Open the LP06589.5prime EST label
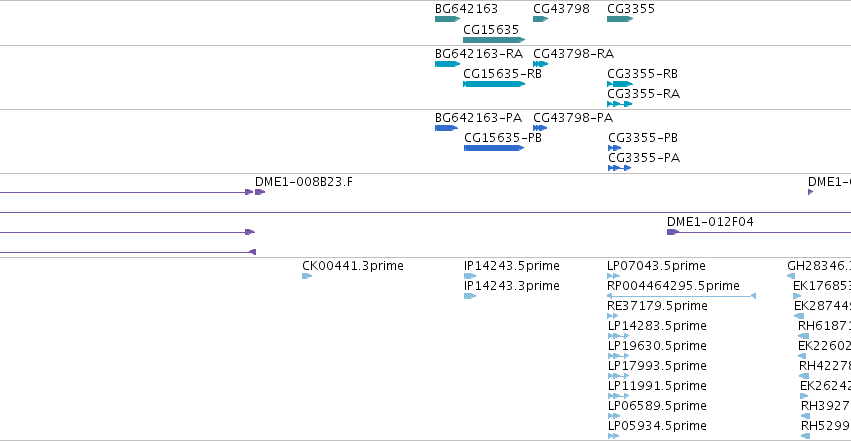Viewport: 851px width, 441px height. point(657,406)
